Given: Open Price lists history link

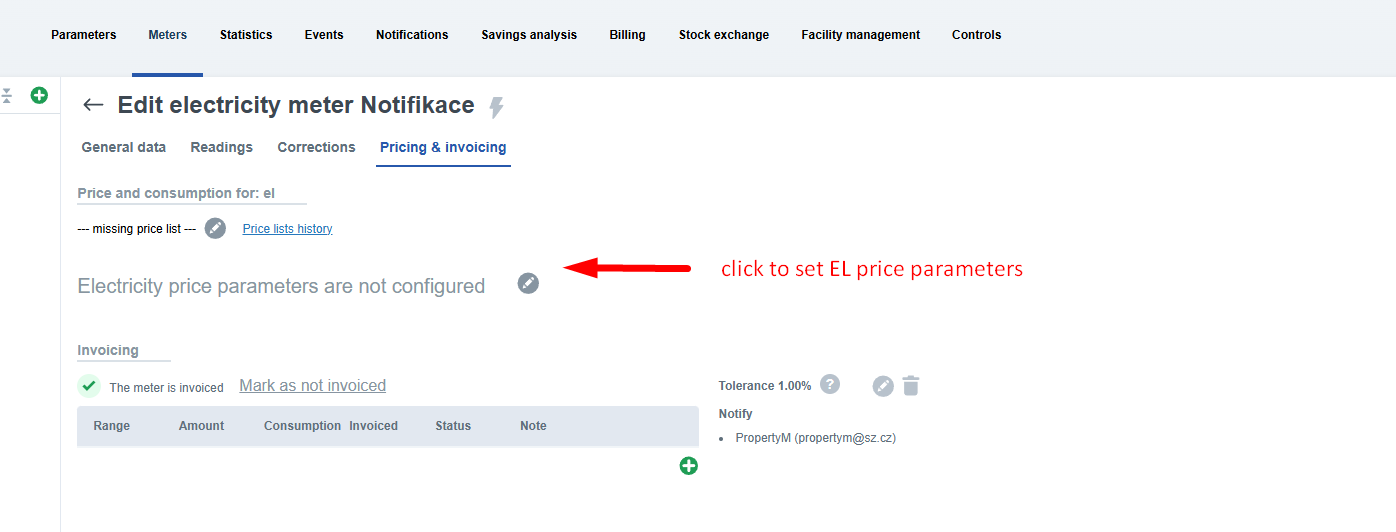Looking at the screenshot, I should [x=287, y=229].
